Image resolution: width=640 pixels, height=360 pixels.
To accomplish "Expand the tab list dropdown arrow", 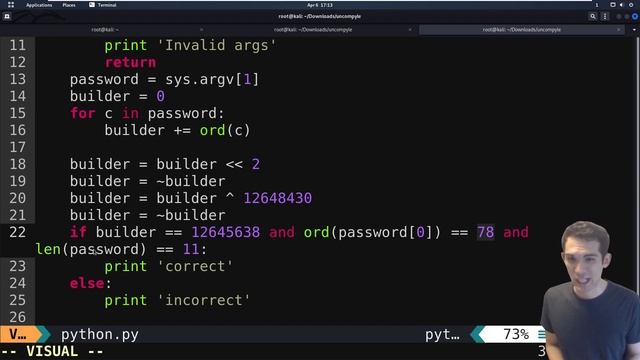I will coord(634,29).
